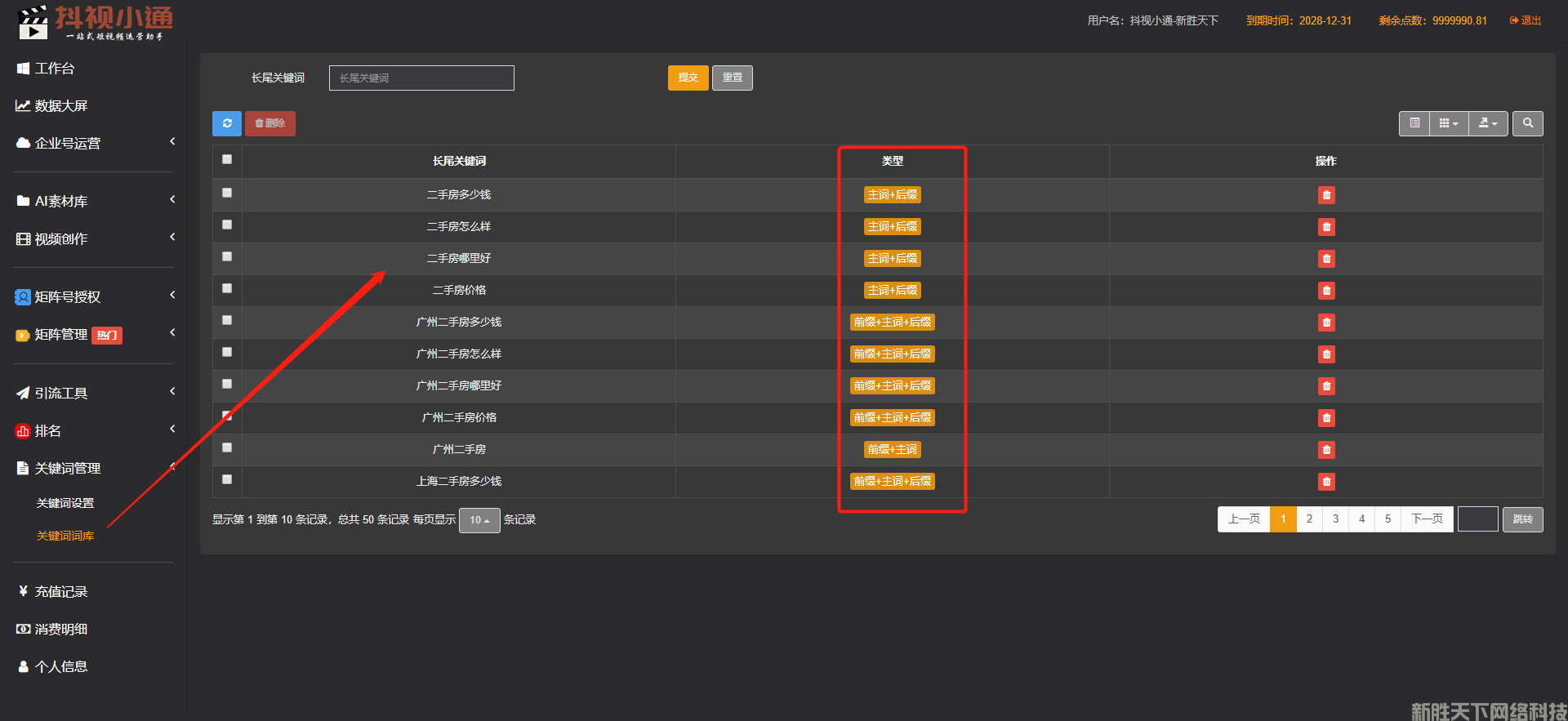
Task: Open the page size 10 dropdown
Action: point(479,520)
